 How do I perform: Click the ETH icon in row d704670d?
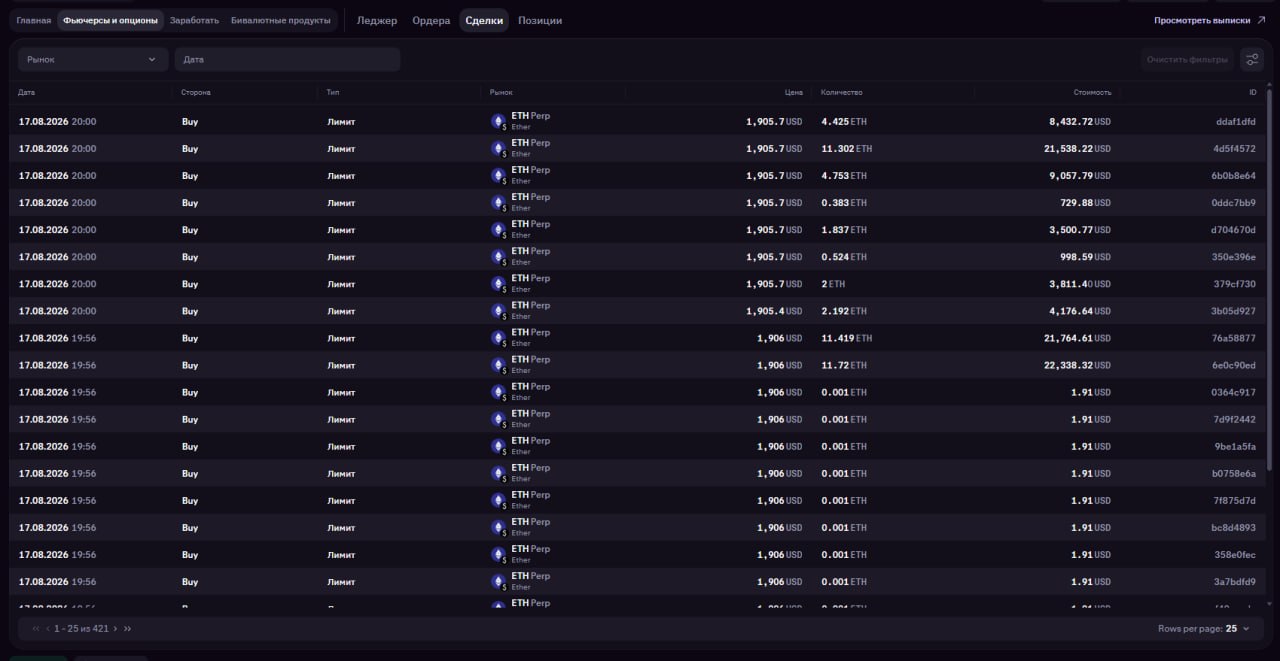click(x=498, y=230)
